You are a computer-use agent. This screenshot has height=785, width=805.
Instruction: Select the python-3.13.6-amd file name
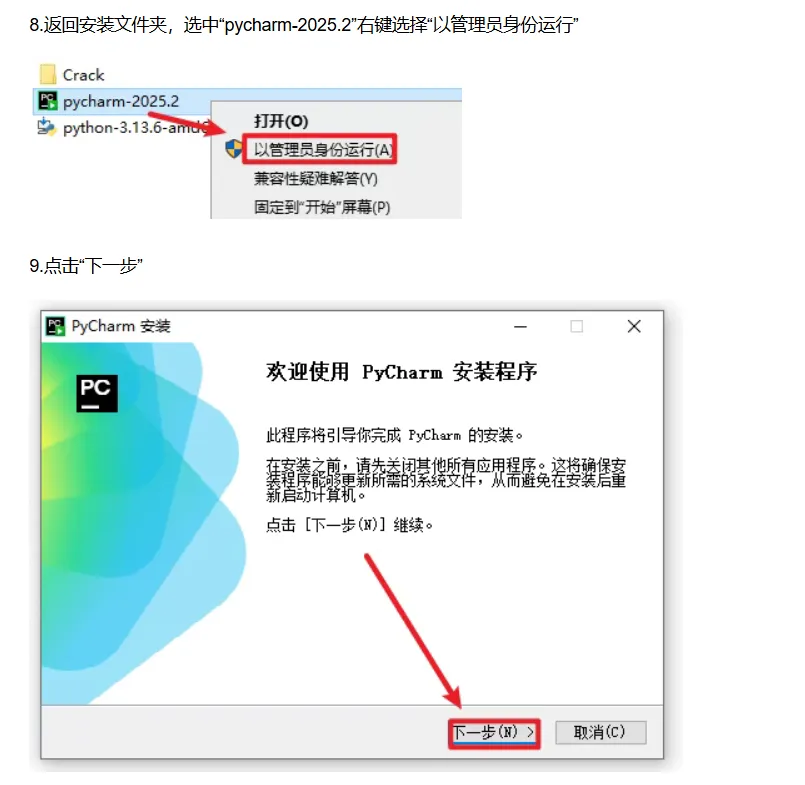click(x=136, y=127)
